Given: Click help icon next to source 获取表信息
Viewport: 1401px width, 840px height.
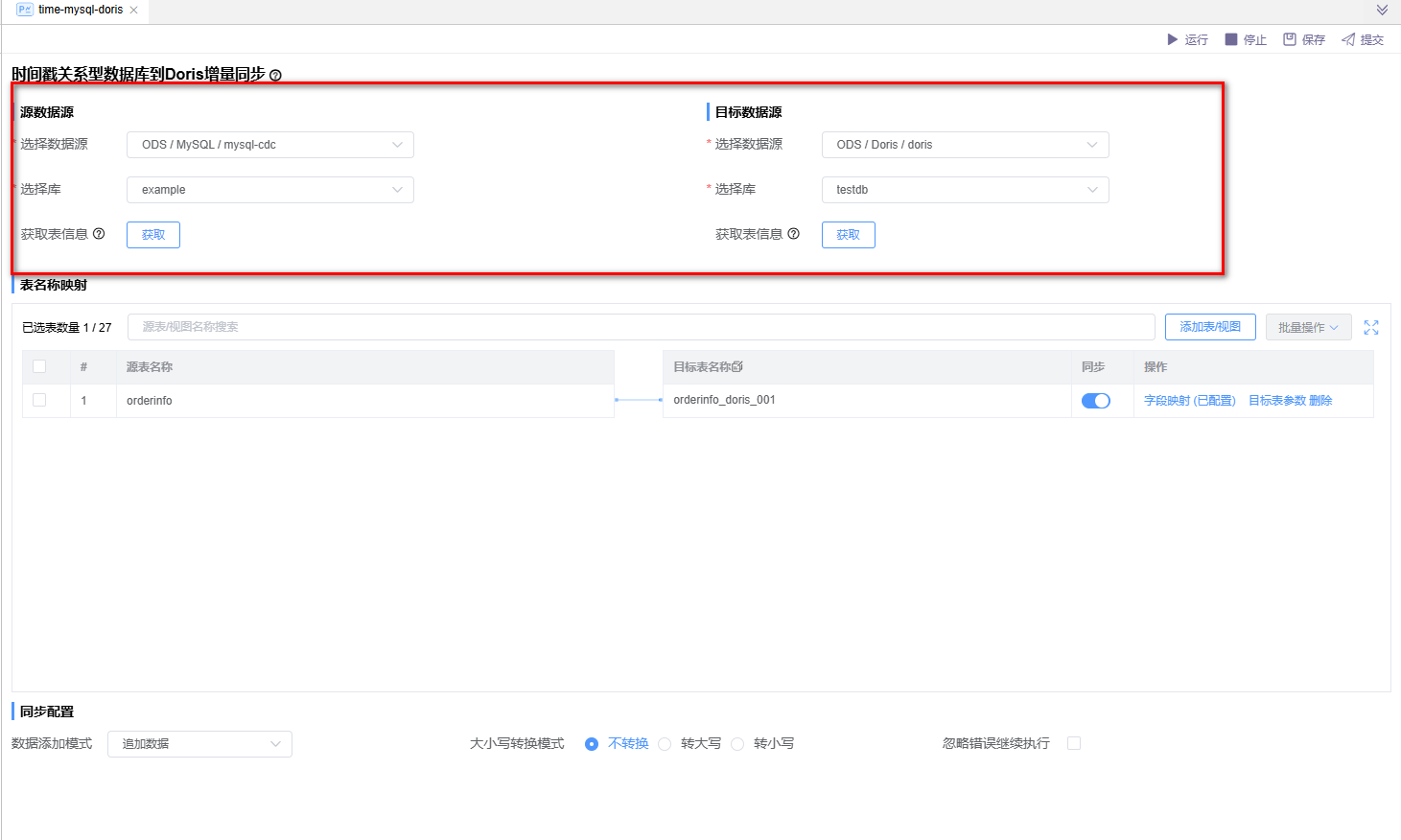Looking at the screenshot, I should pos(99,234).
